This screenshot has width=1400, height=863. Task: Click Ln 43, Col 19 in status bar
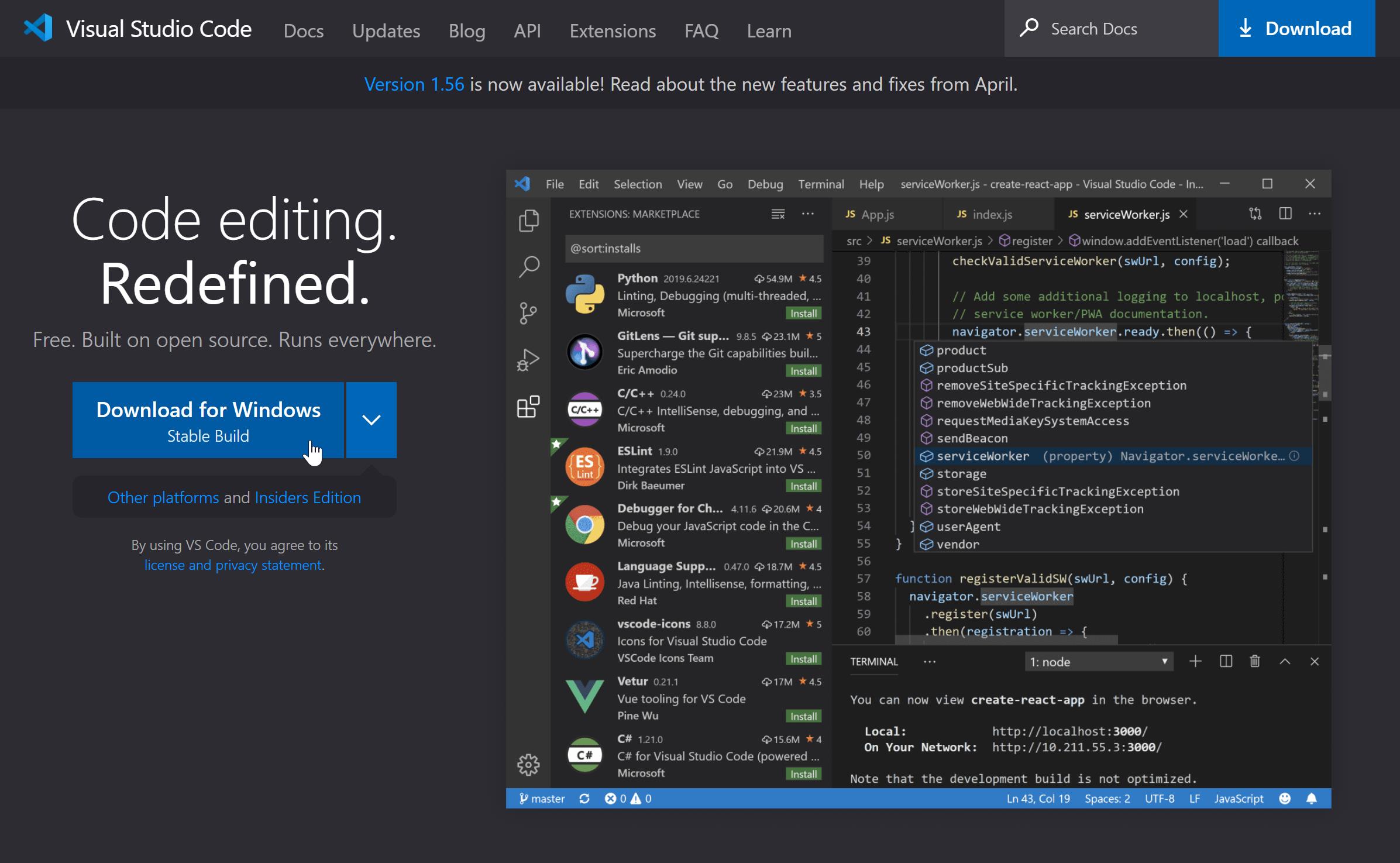(1038, 799)
